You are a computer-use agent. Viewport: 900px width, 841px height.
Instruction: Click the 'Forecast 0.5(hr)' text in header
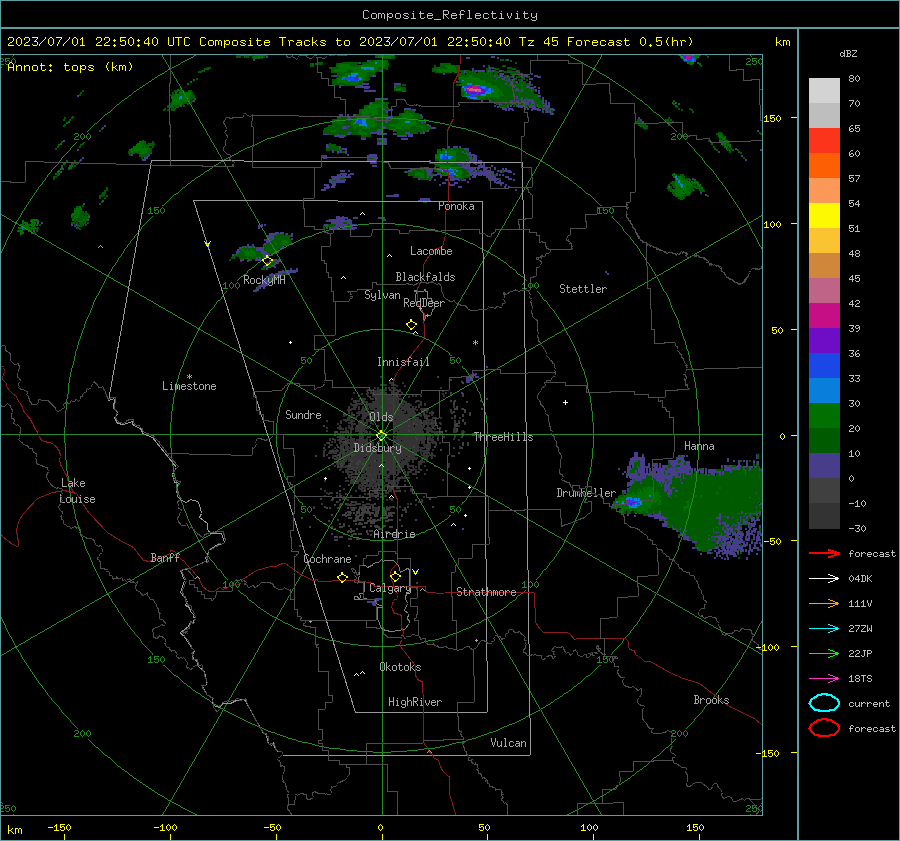[630, 42]
